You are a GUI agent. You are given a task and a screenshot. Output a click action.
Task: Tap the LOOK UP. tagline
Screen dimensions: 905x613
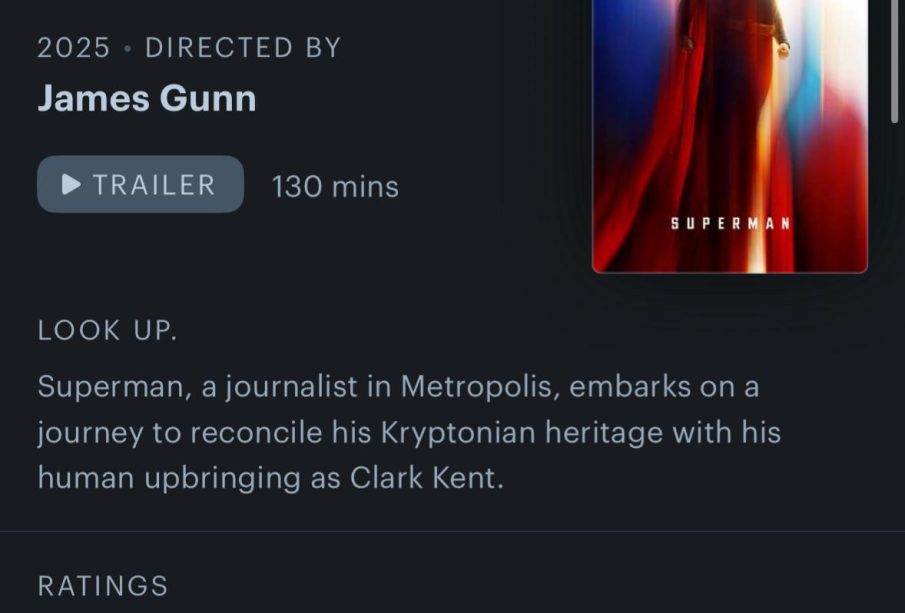107,331
